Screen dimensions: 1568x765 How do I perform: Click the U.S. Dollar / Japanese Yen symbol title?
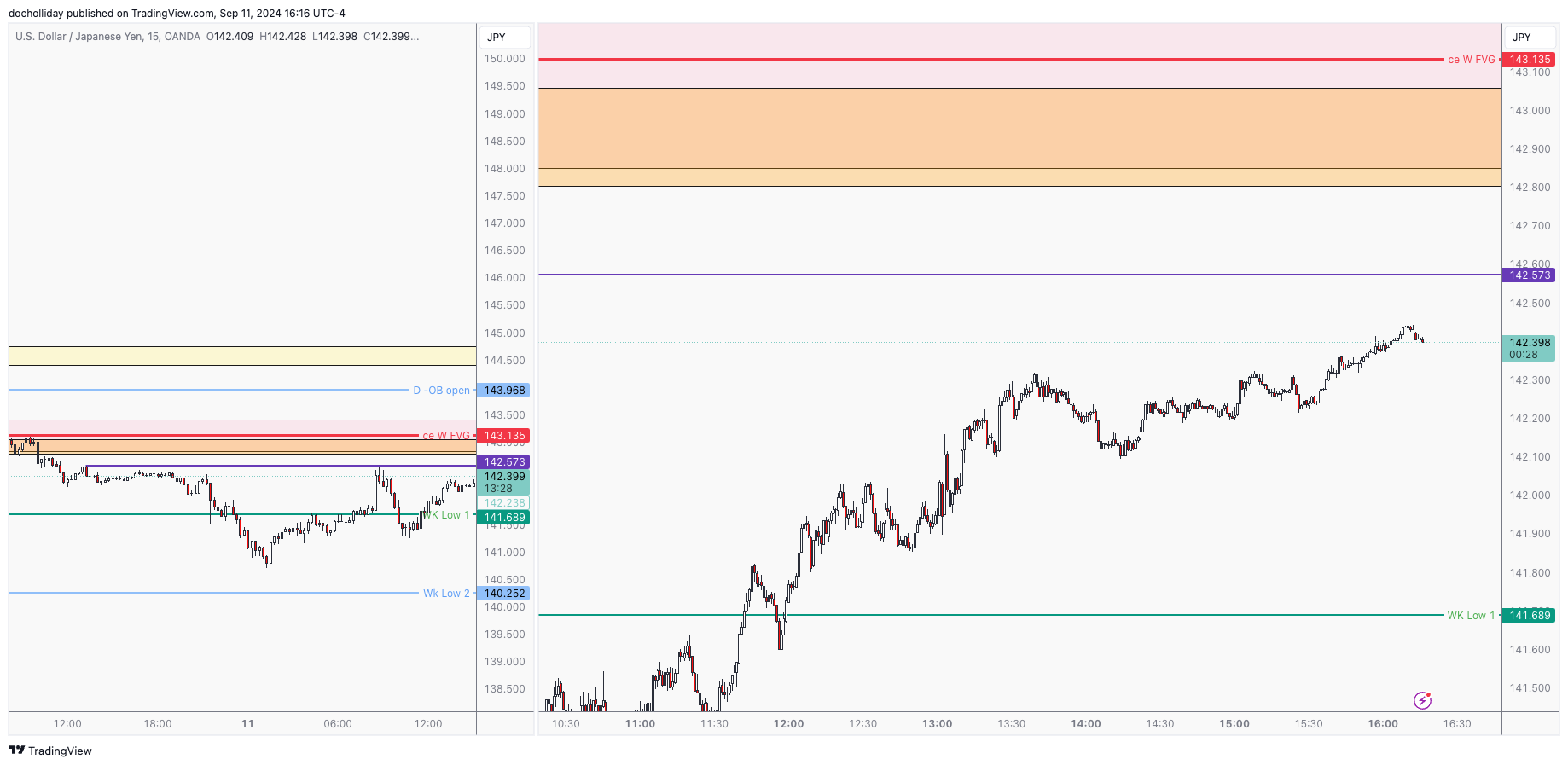click(107, 37)
